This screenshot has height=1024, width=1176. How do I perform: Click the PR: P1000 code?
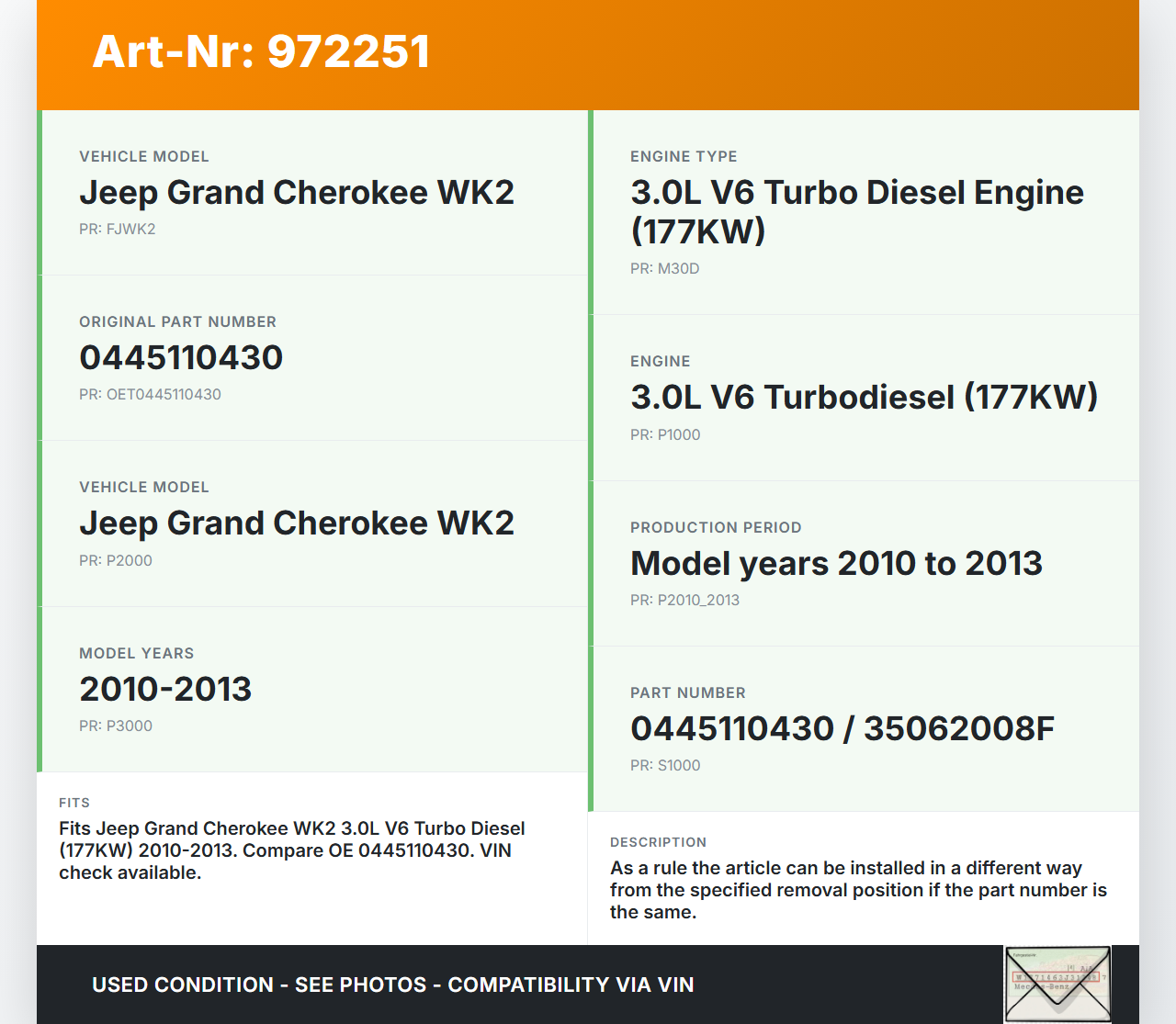click(x=665, y=435)
